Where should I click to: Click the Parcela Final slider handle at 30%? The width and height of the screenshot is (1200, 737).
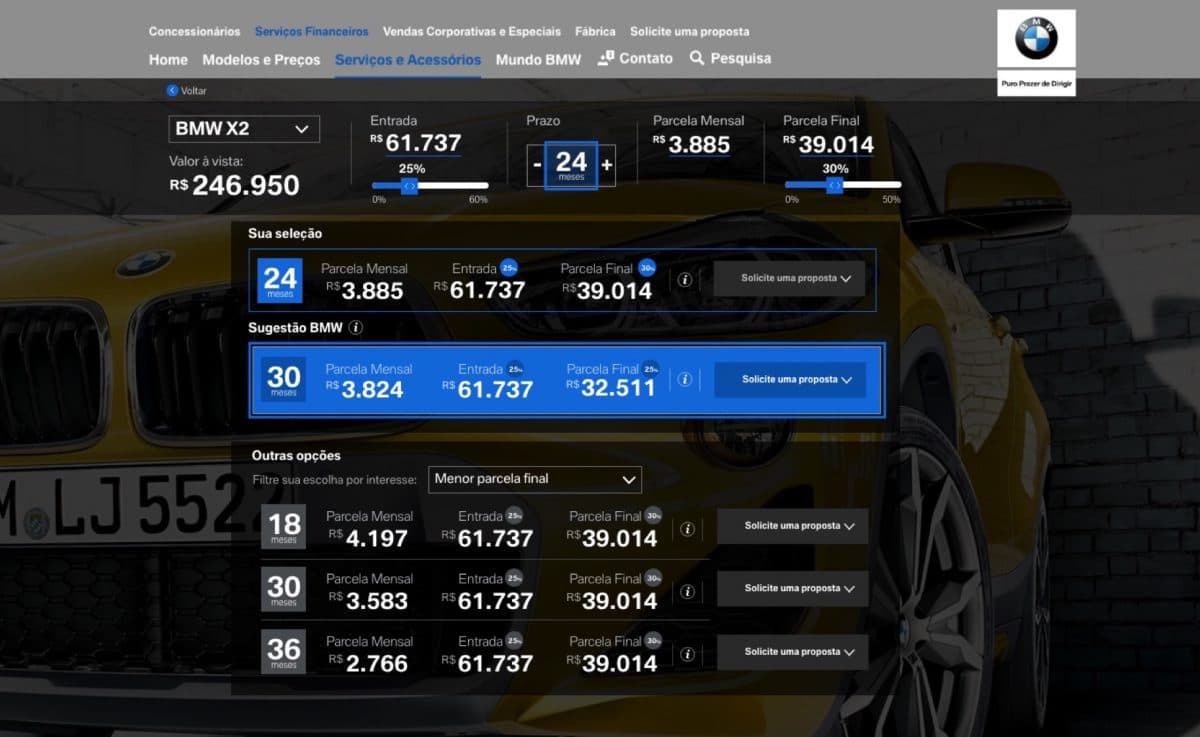[835, 186]
